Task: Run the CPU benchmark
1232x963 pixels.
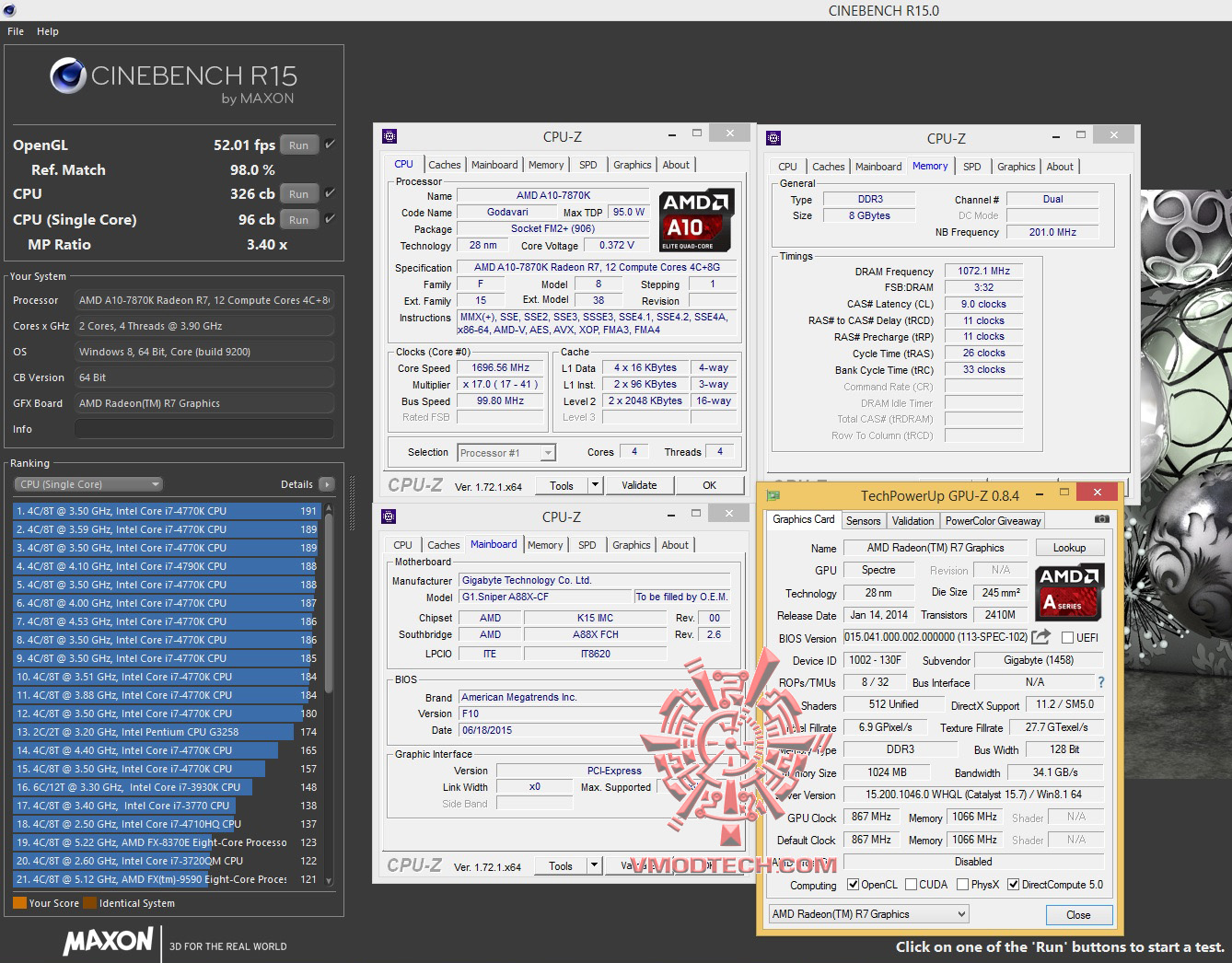Action: [x=298, y=194]
